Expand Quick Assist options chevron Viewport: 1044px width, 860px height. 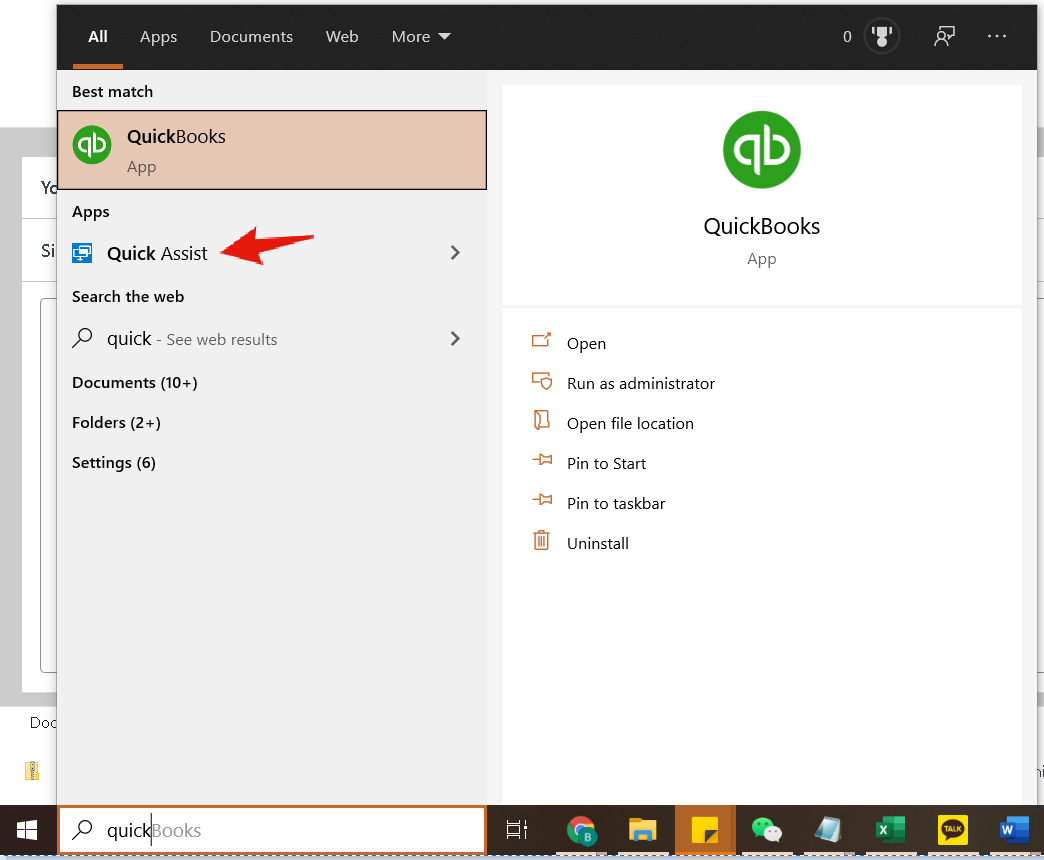click(455, 253)
